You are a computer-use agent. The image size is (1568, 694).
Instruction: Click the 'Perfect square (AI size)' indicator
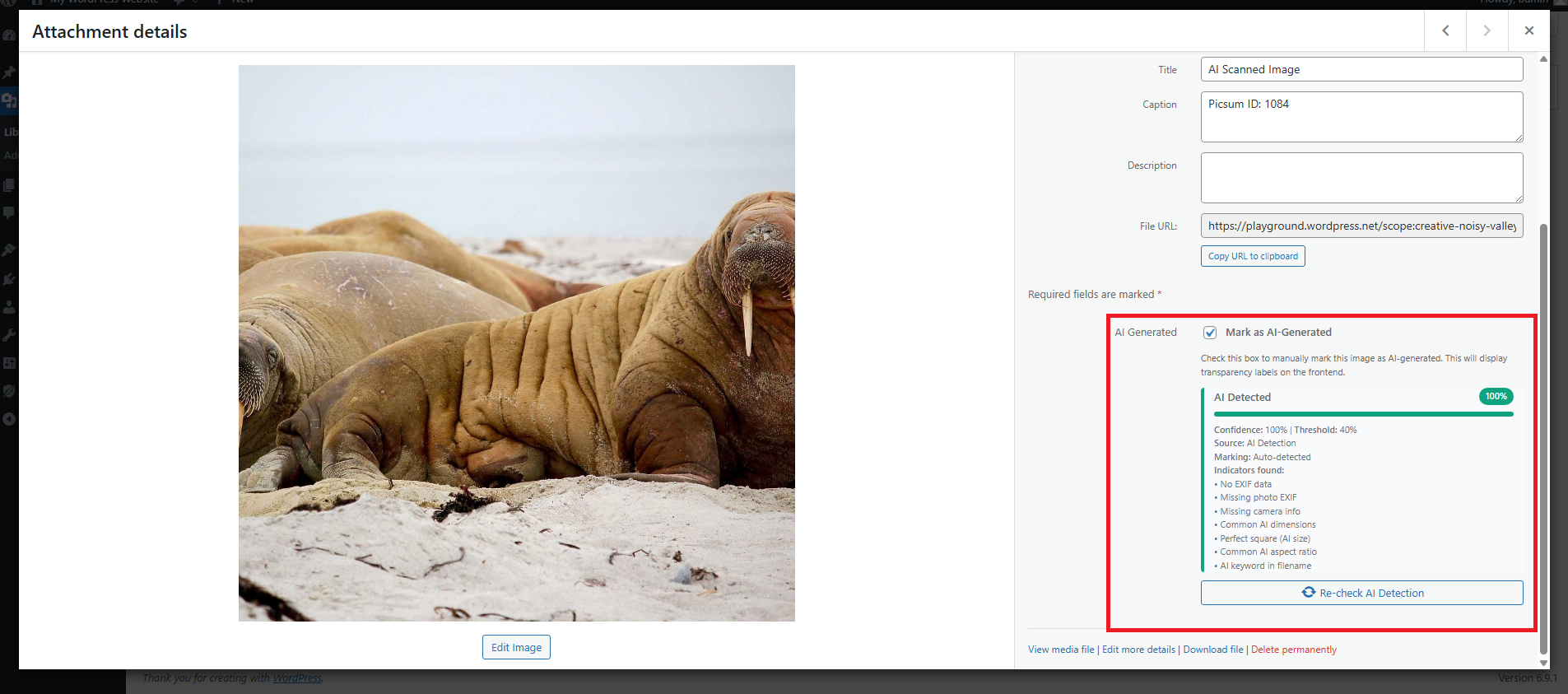[x=1262, y=538]
